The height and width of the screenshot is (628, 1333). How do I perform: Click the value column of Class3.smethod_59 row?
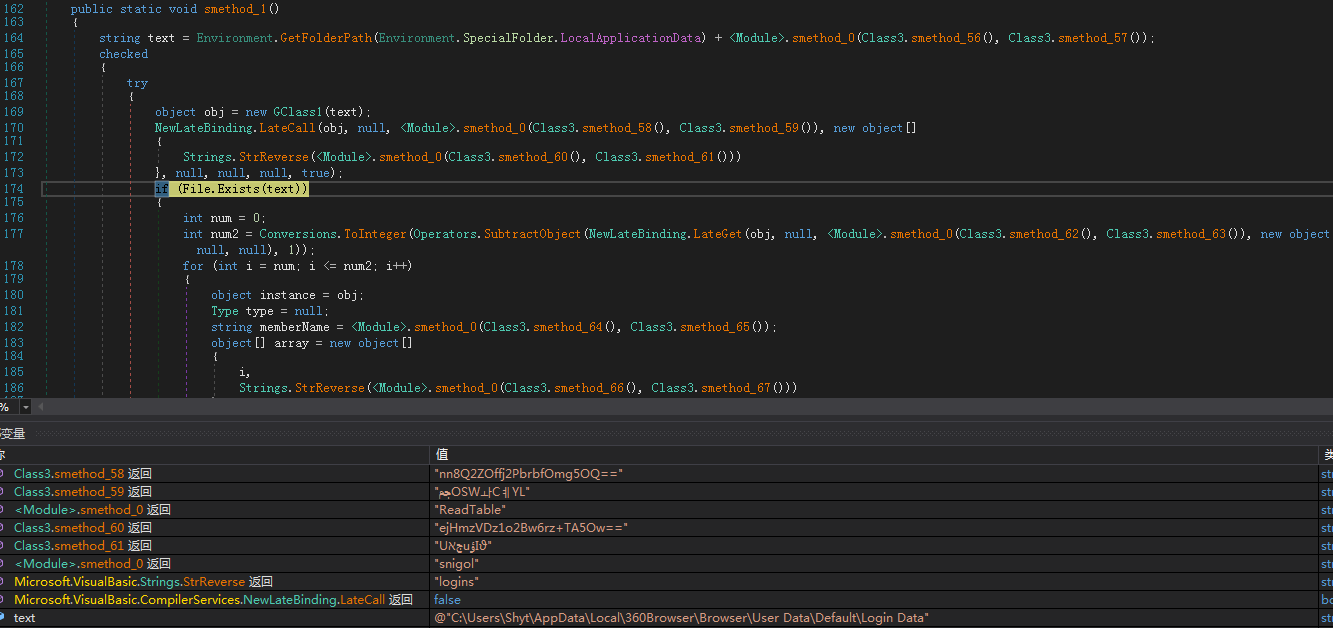tap(875, 491)
